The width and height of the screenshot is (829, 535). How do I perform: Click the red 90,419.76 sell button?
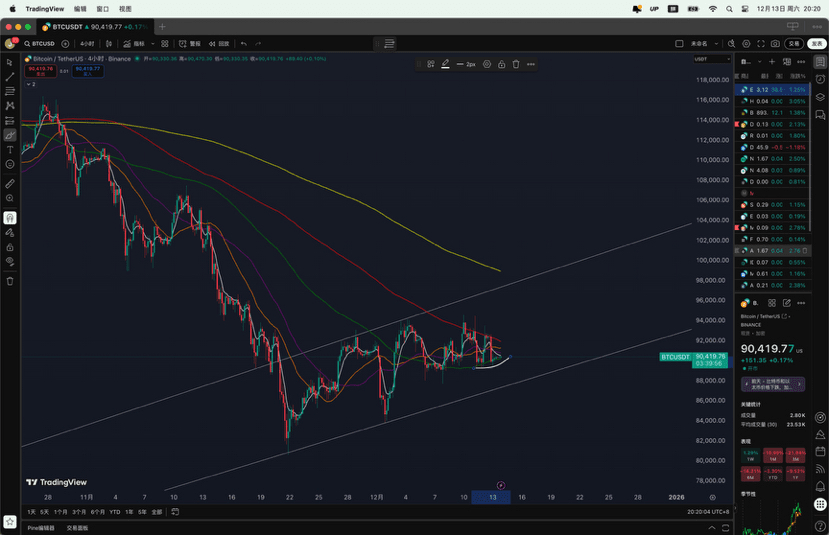pyautogui.click(x=41, y=71)
